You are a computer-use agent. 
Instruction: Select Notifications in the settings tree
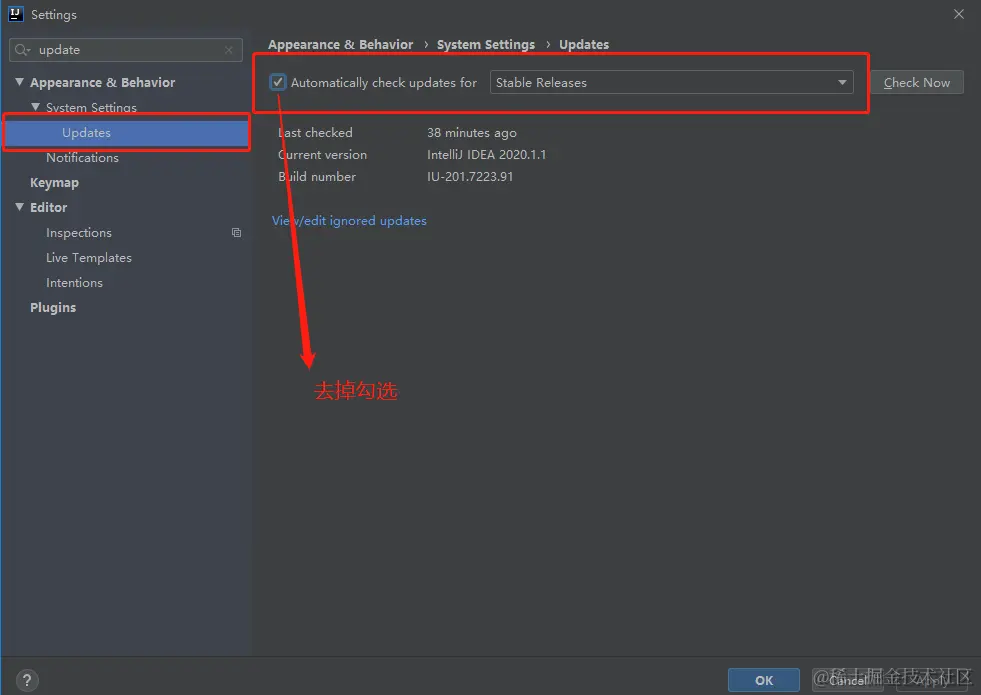[82, 158]
